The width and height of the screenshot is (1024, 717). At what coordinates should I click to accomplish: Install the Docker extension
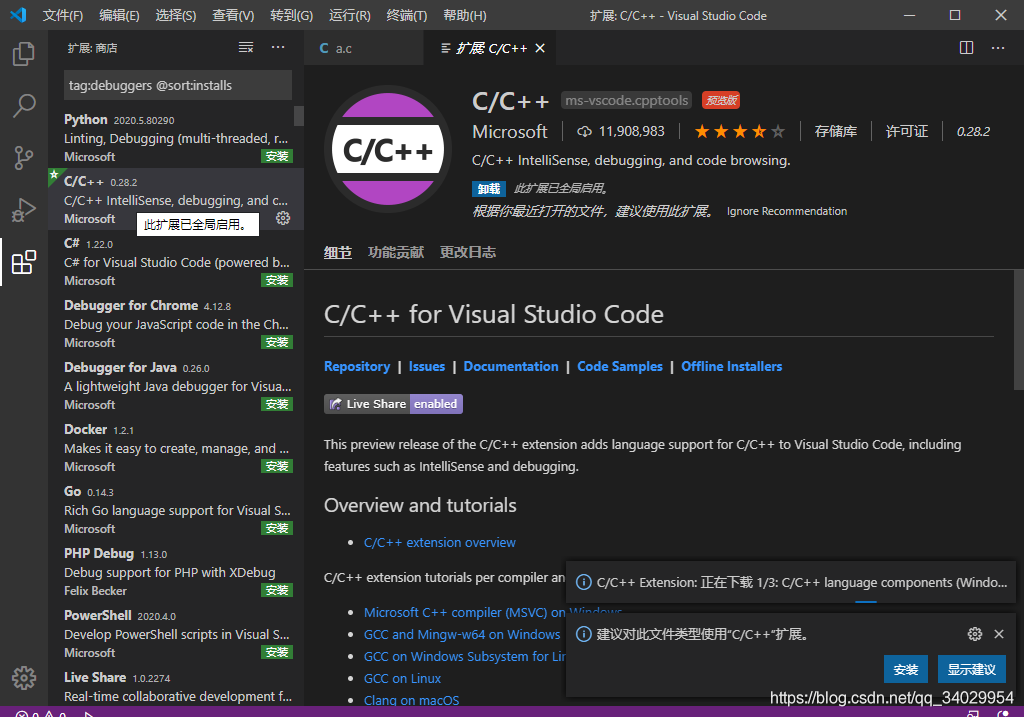(x=277, y=466)
